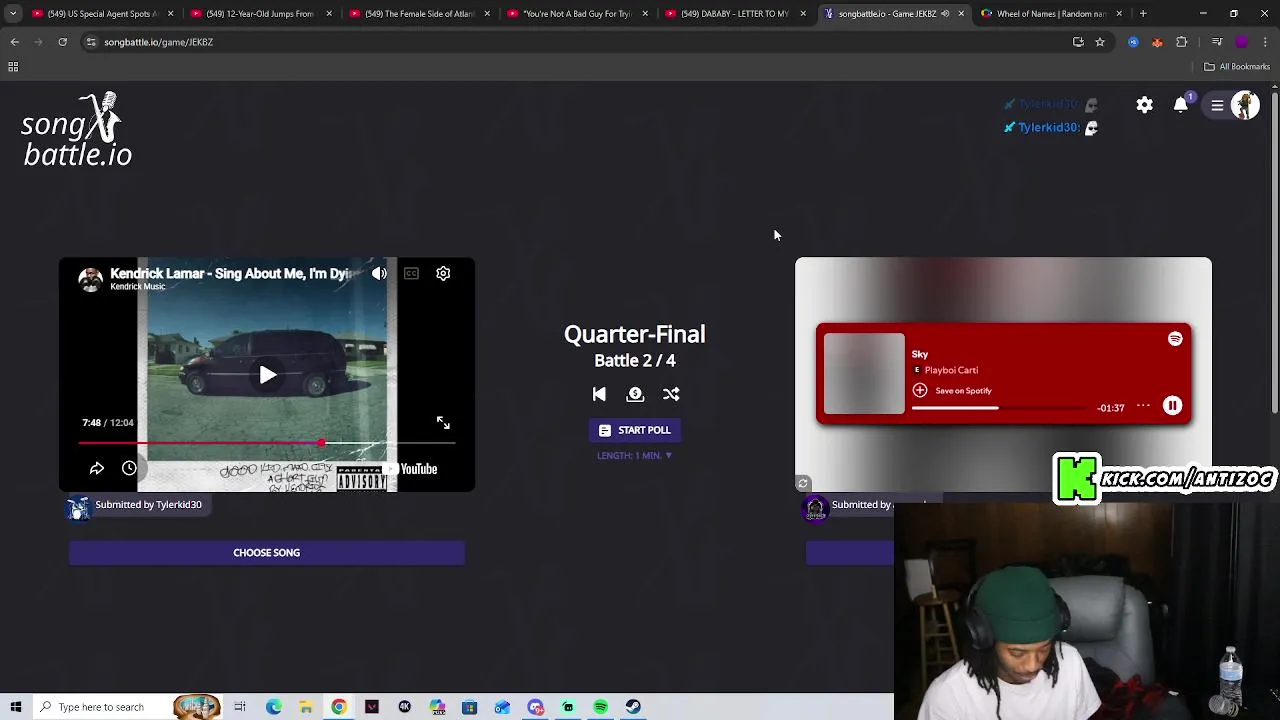
Task: Start the poll for this battle
Action: (x=635, y=430)
